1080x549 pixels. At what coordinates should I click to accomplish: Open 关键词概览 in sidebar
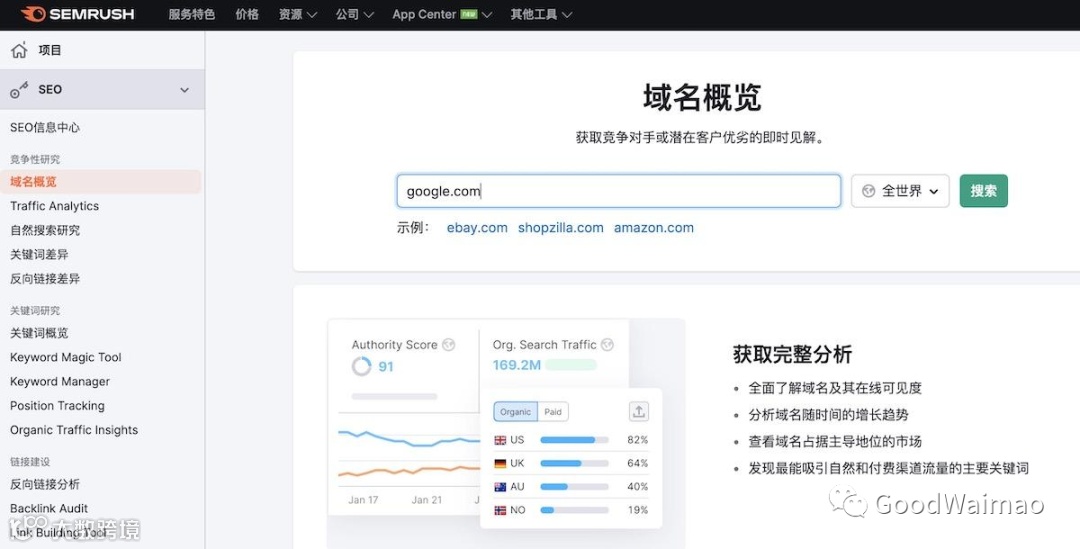[39, 333]
